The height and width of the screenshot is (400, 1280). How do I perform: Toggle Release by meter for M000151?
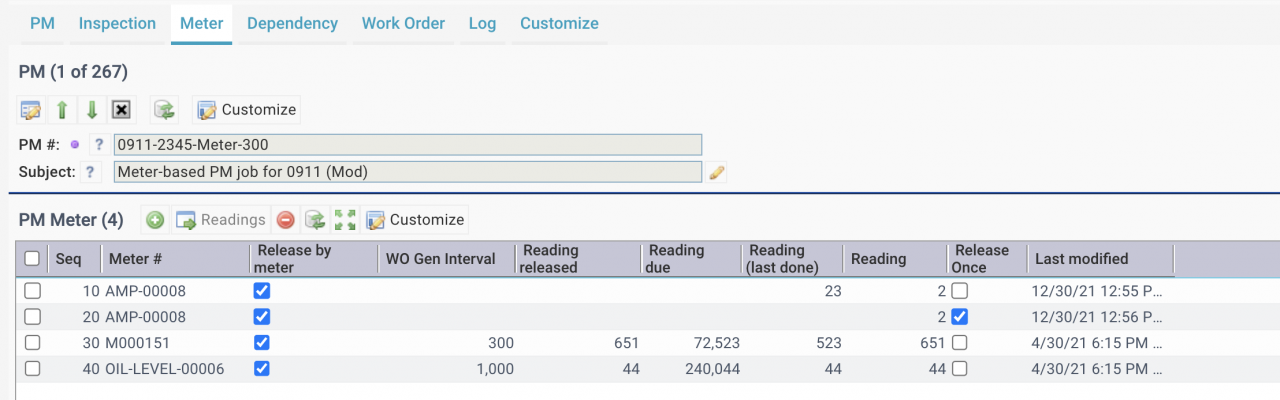(262, 343)
